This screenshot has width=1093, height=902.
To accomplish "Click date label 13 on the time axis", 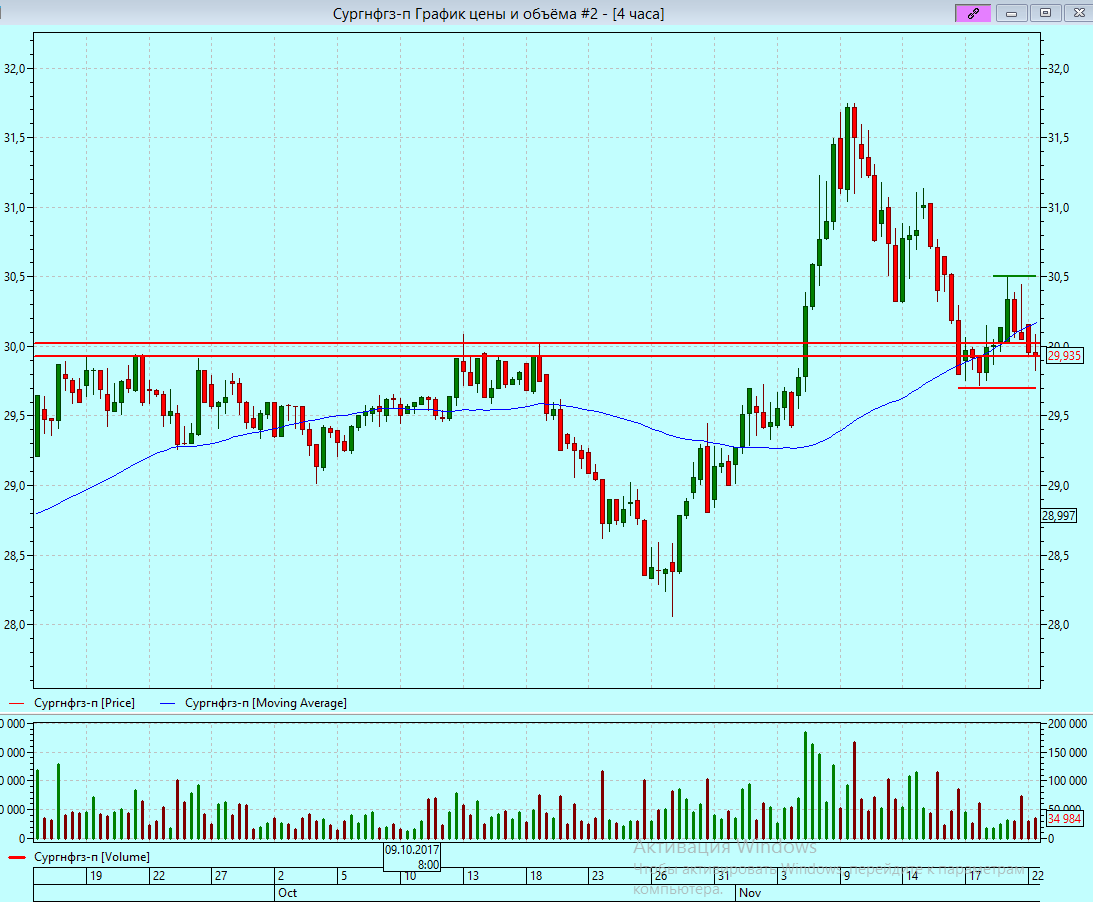I will [x=473, y=876].
